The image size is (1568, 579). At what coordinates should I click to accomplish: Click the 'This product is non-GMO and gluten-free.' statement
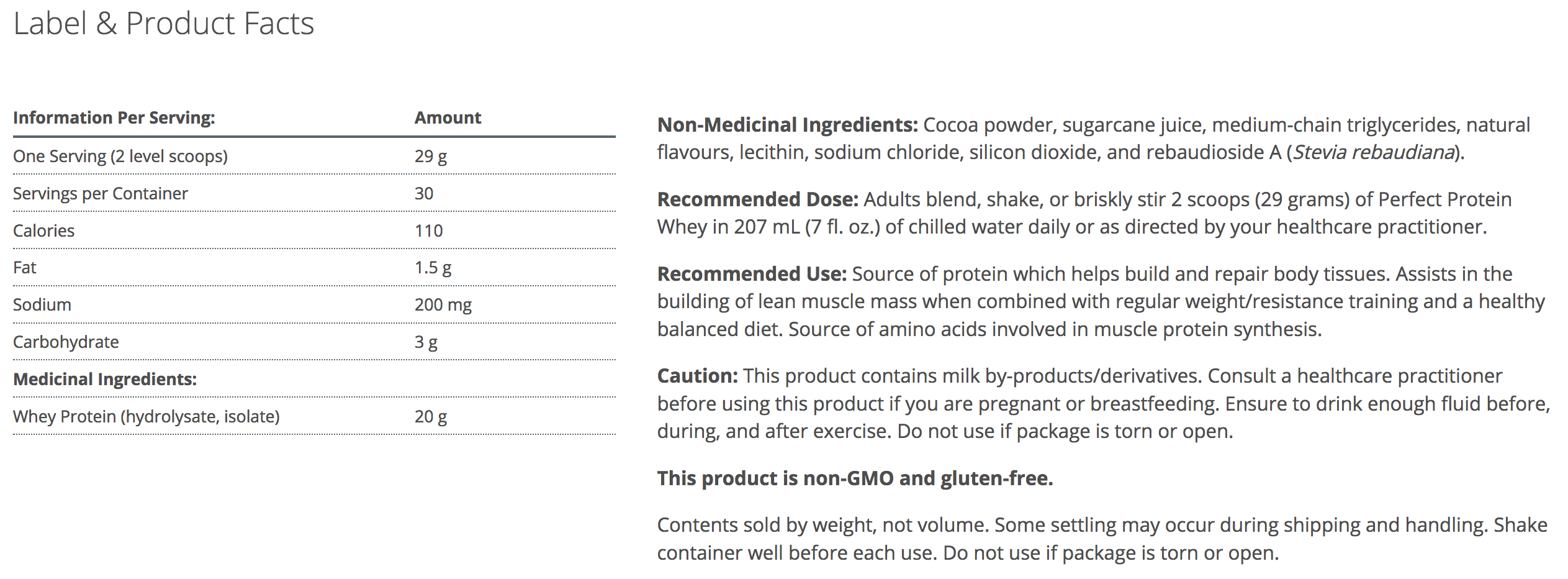(855, 478)
